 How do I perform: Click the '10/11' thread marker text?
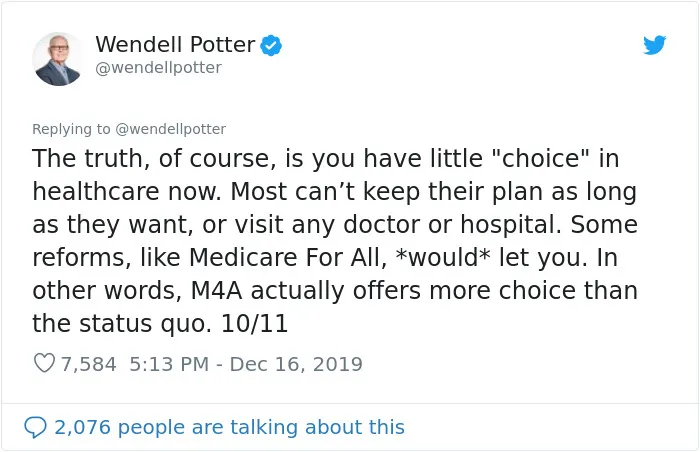coord(254,323)
